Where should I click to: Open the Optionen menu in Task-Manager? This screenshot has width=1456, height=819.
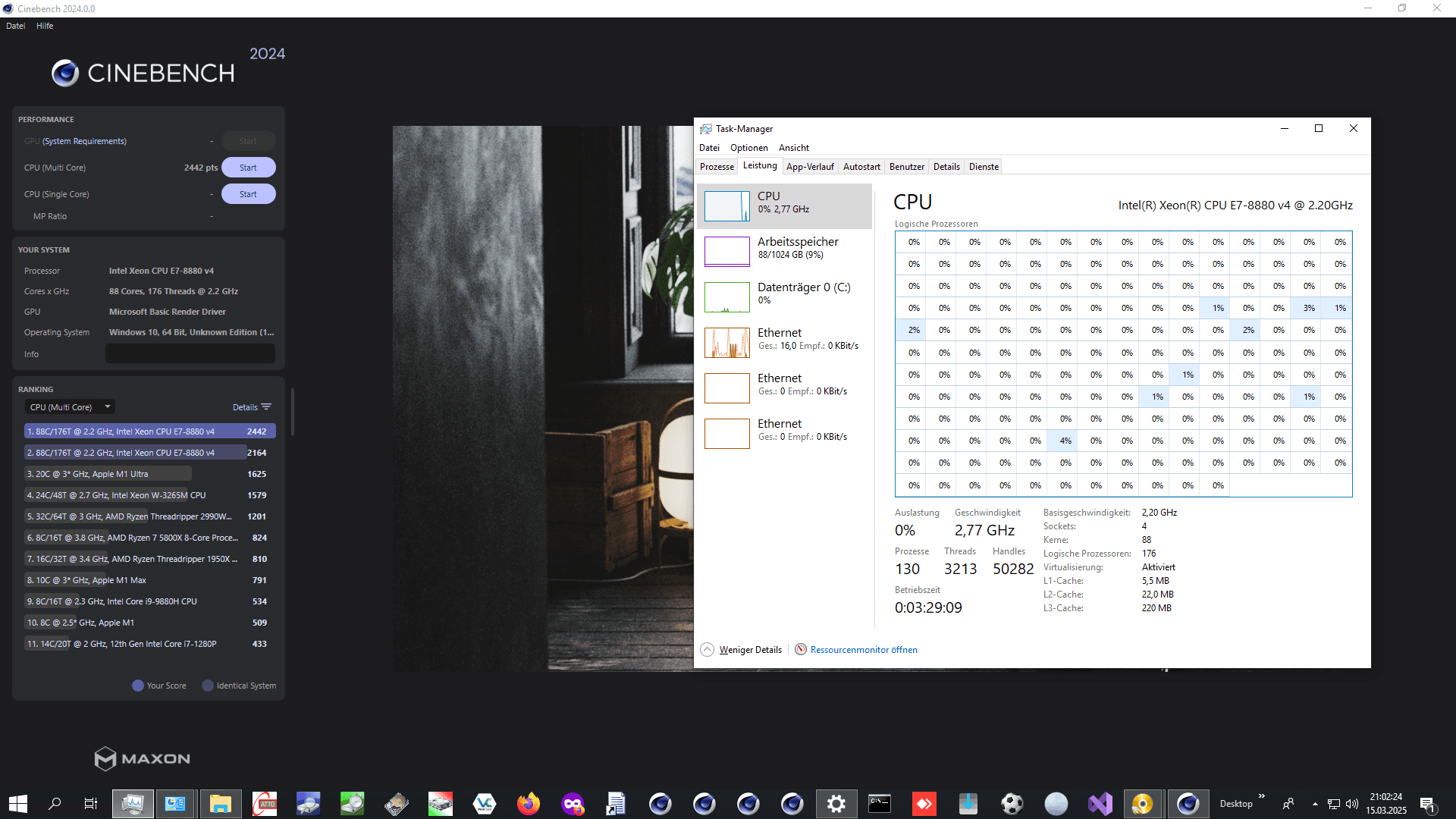[x=748, y=148]
